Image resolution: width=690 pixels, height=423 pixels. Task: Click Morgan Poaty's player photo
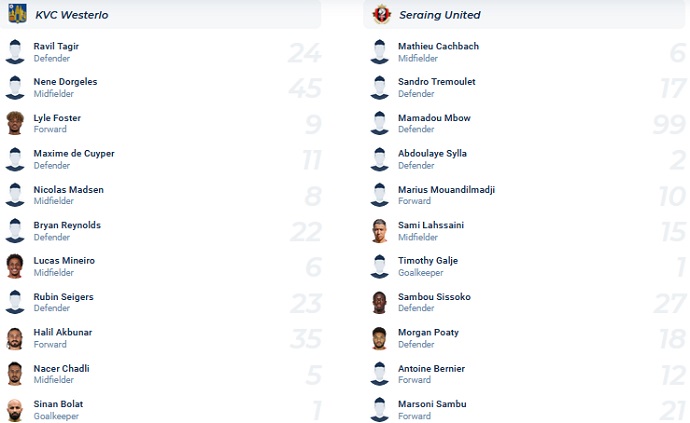pos(379,338)
